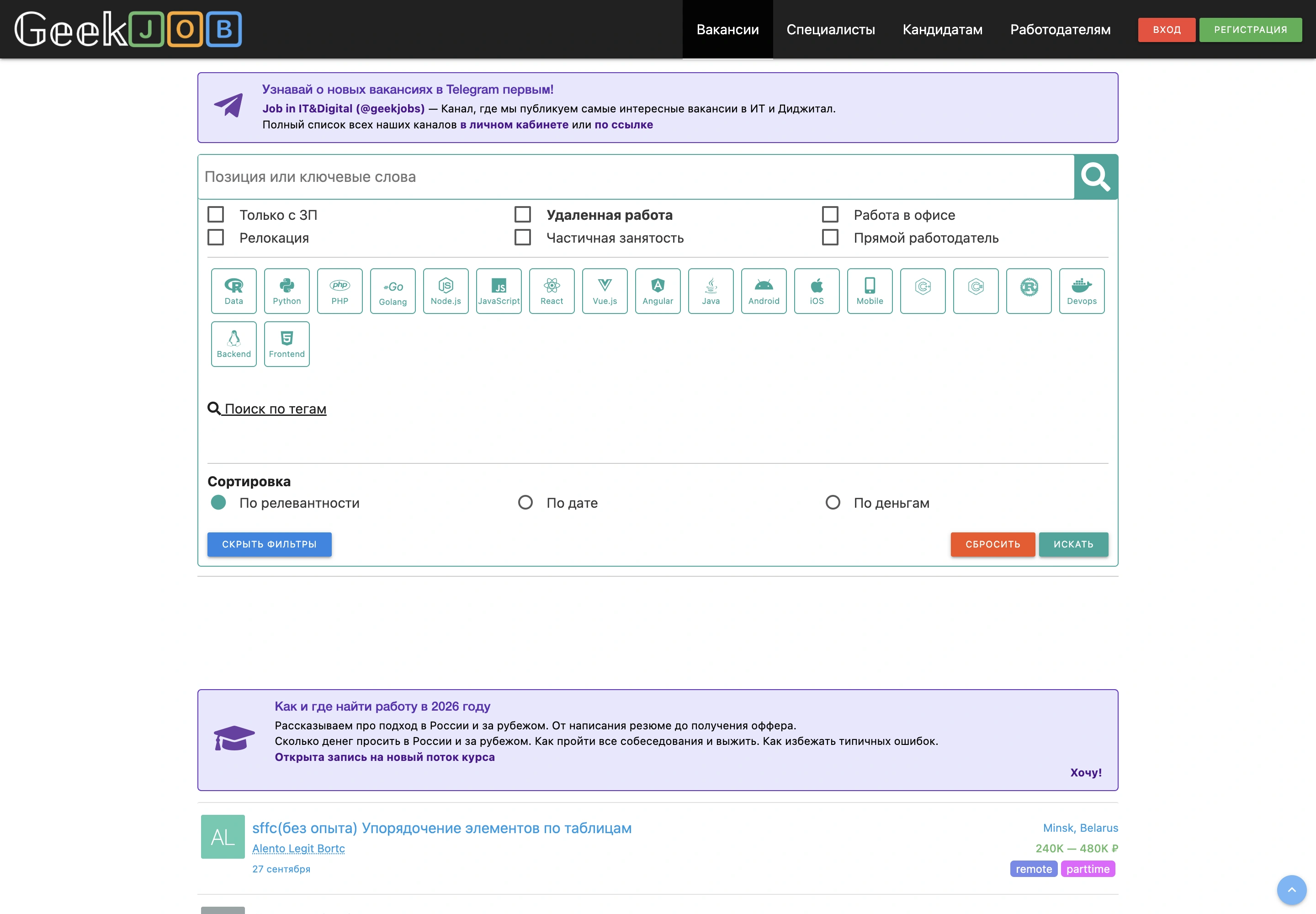Image resolution: width=1316 pixels, height=914 pixels.
Task: Filter vacancies by Python tag
Action: (x=287, y=291)
